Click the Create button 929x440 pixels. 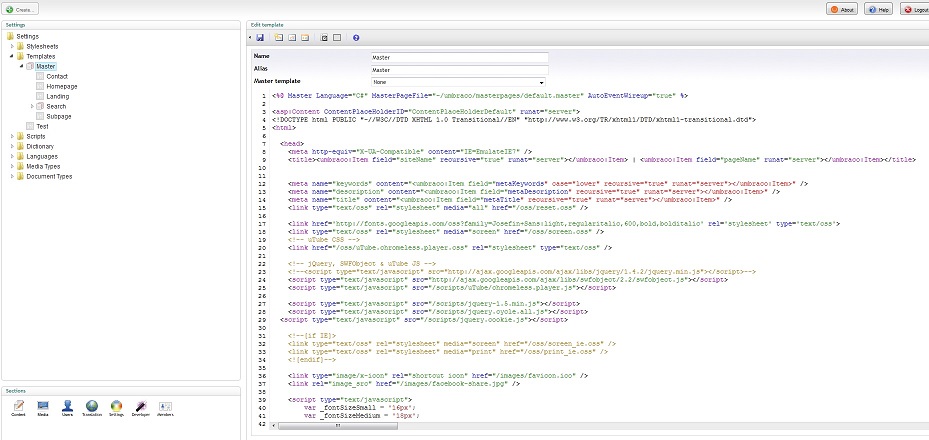(x=20, y=9)
